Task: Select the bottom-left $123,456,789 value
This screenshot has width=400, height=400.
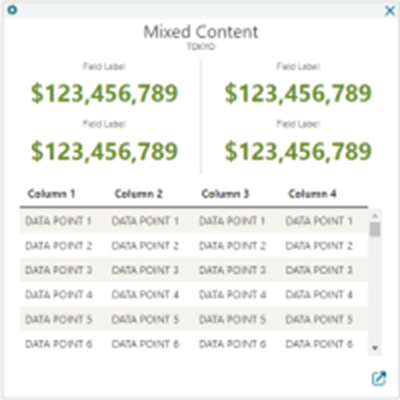Action: click(x=104, y=151)
